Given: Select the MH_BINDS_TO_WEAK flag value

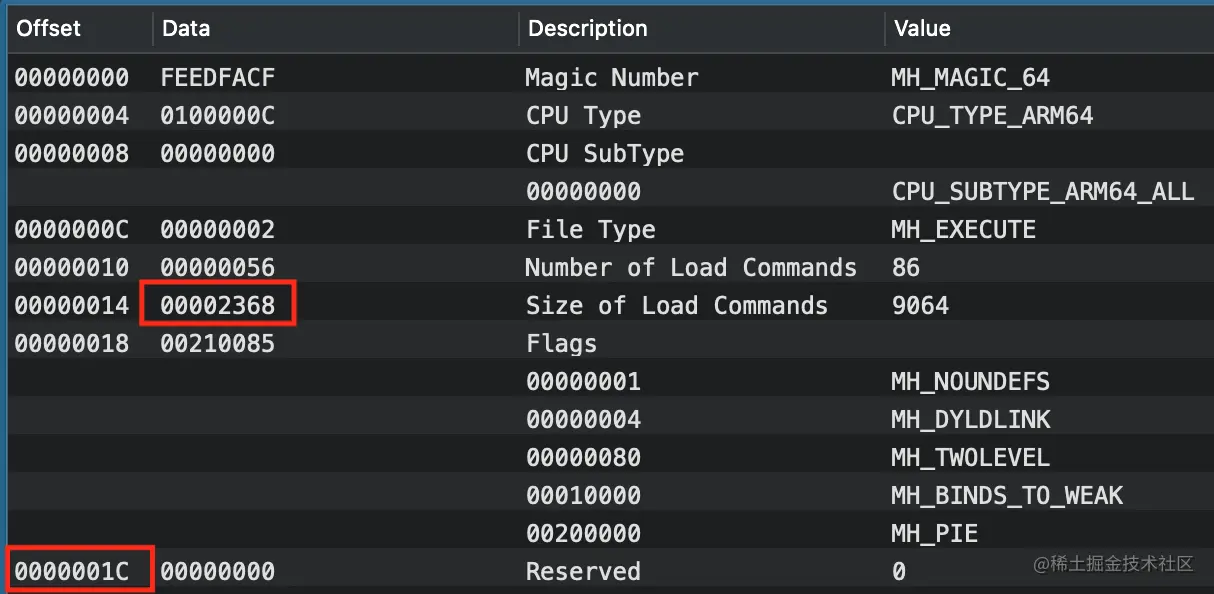Looking at the screenshot, I should click(1006, 496).
